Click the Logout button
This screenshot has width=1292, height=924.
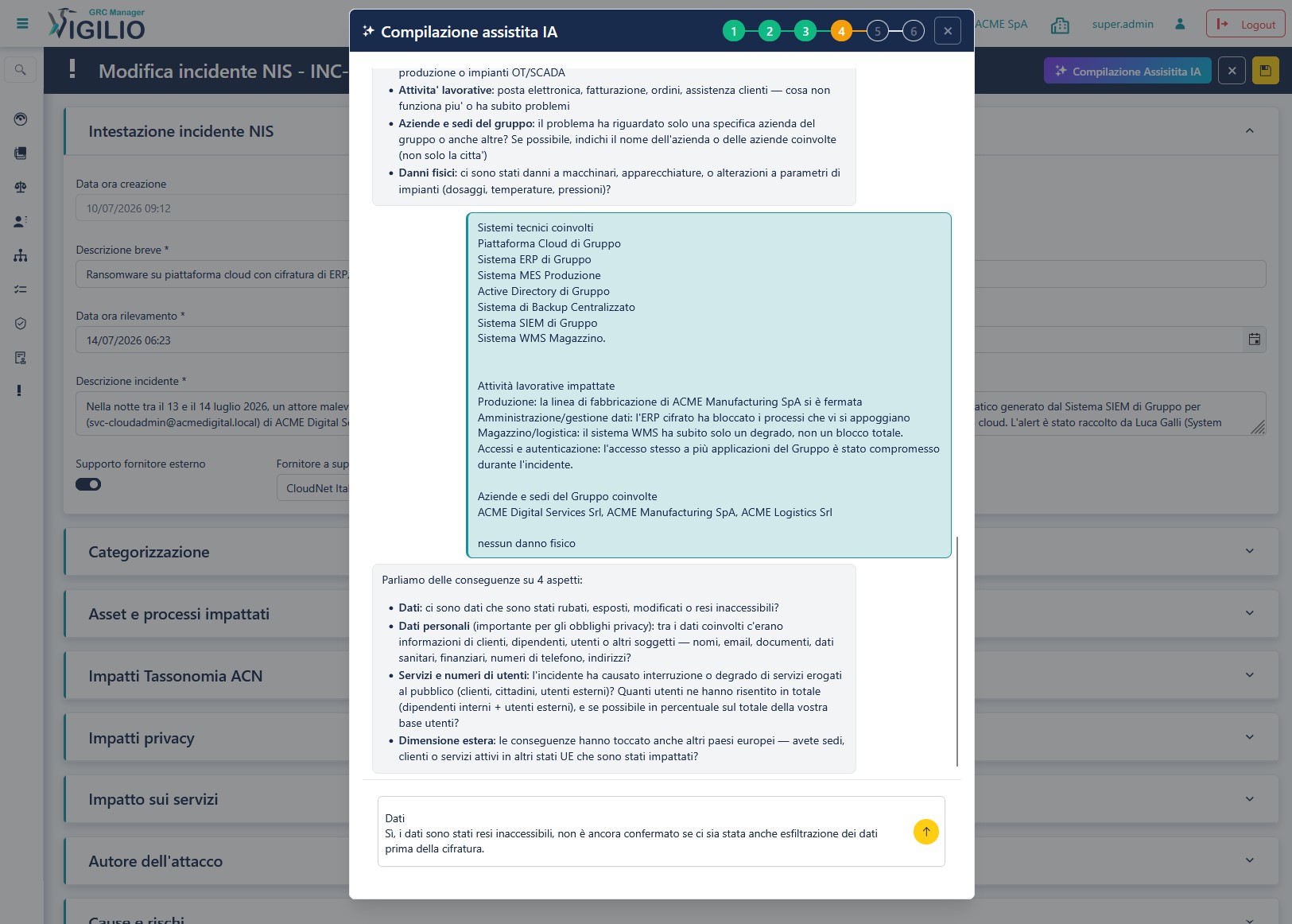tap(1245, 24)
